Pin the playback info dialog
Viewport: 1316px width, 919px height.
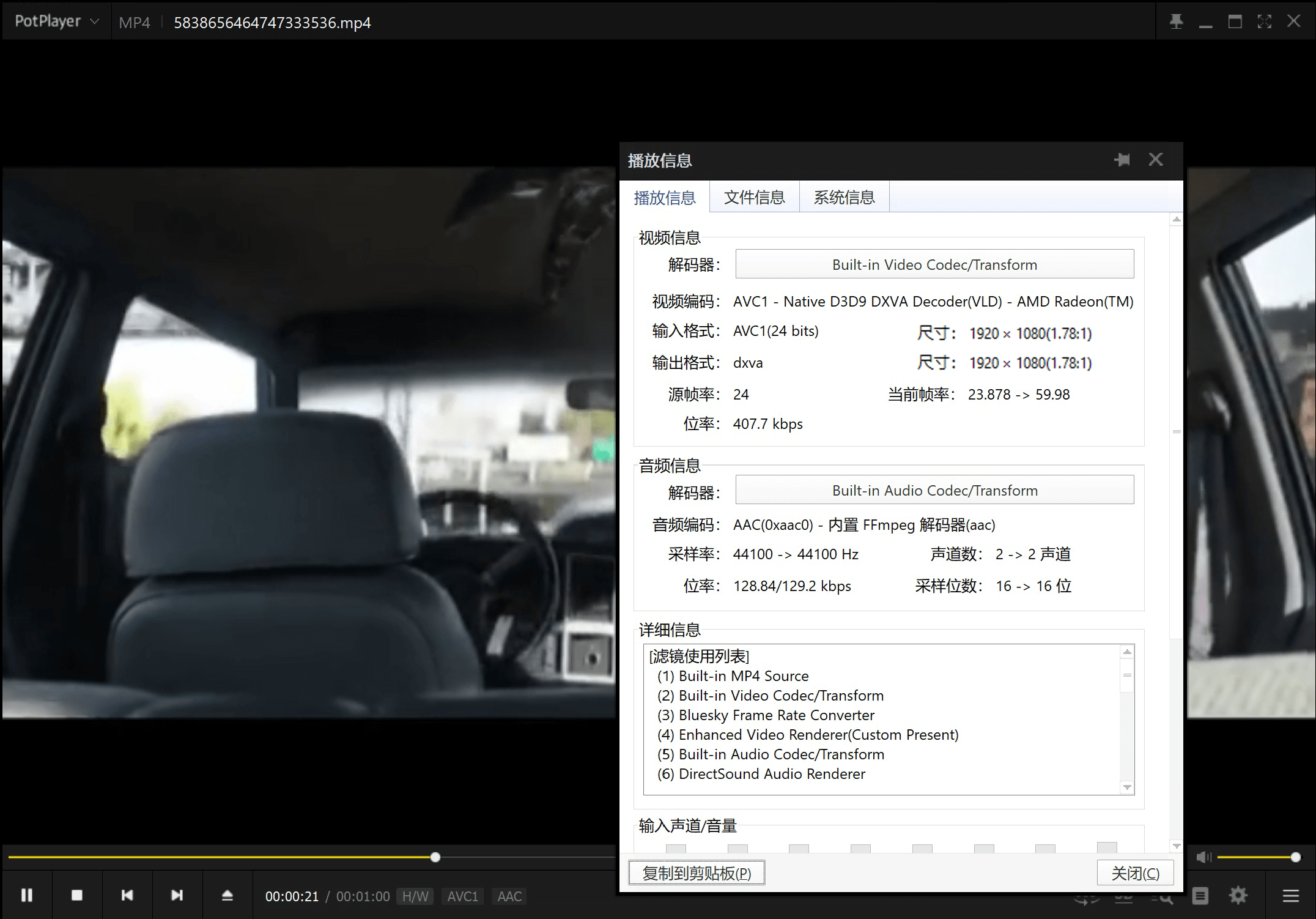[x=1122, y=160]
